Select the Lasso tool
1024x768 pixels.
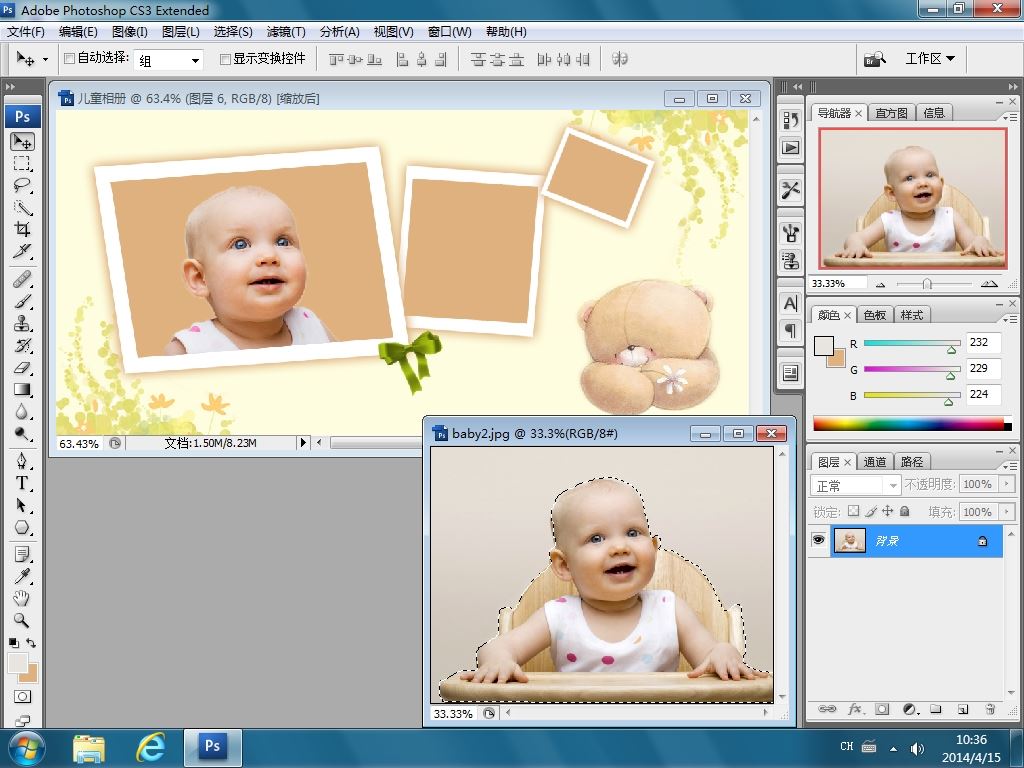coord(22,185)
